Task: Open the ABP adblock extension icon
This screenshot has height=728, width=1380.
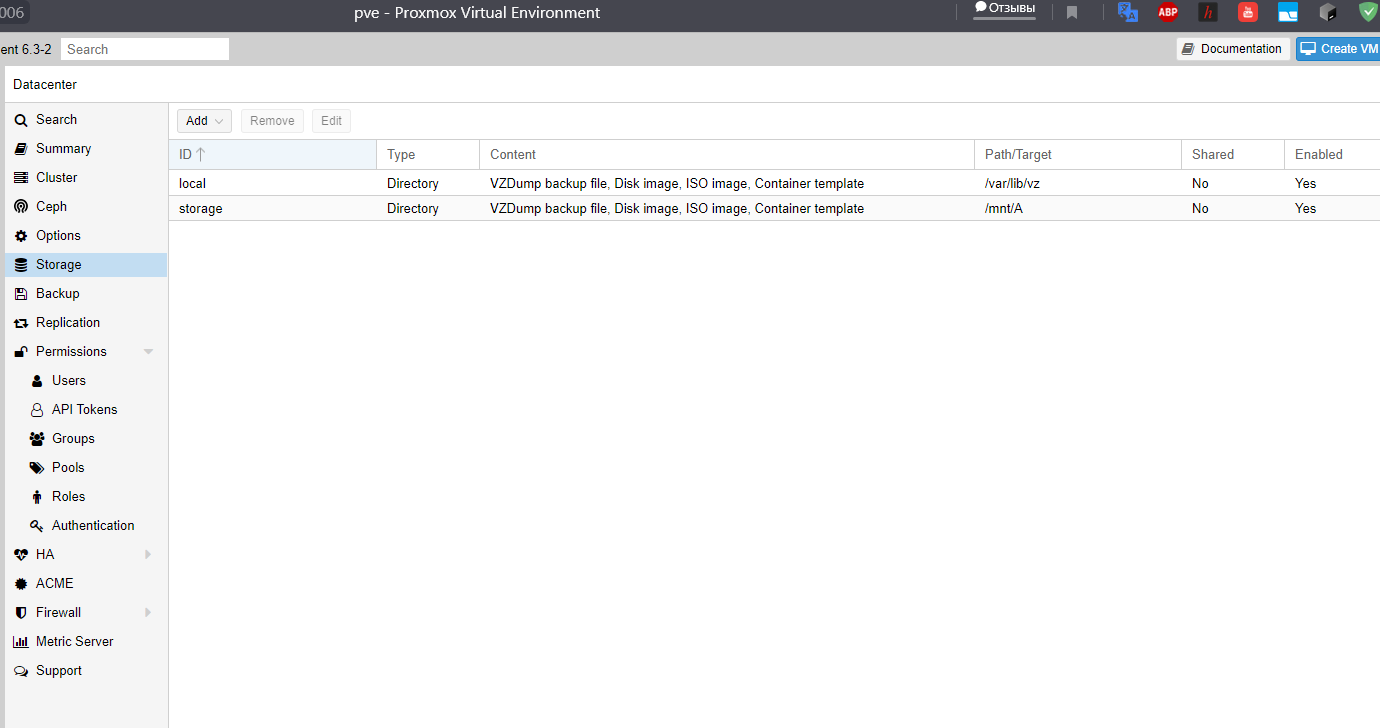Action: coord(1168,12)
